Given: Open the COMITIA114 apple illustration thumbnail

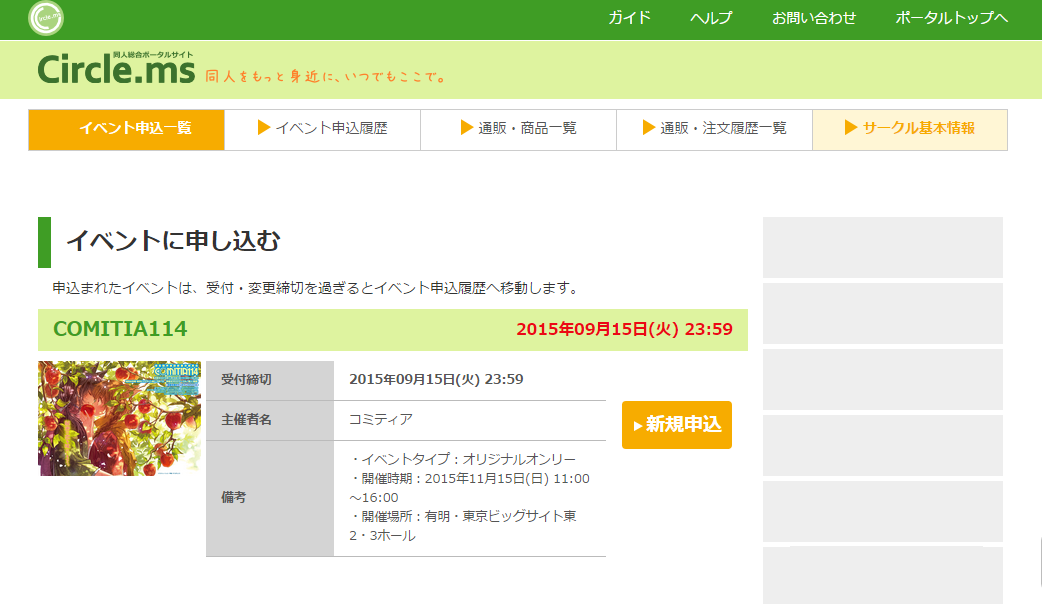Looking at the screenshot, I should (120, 419).
